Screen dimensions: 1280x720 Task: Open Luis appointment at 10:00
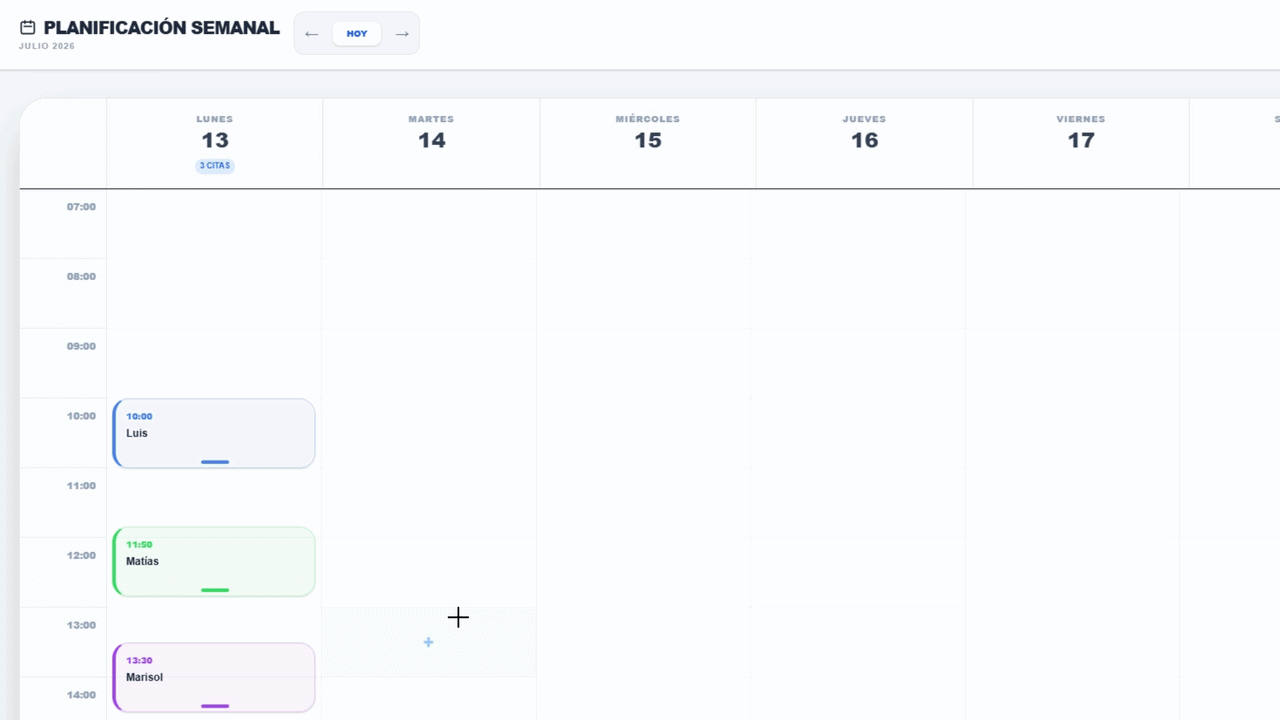pos(214,433)
